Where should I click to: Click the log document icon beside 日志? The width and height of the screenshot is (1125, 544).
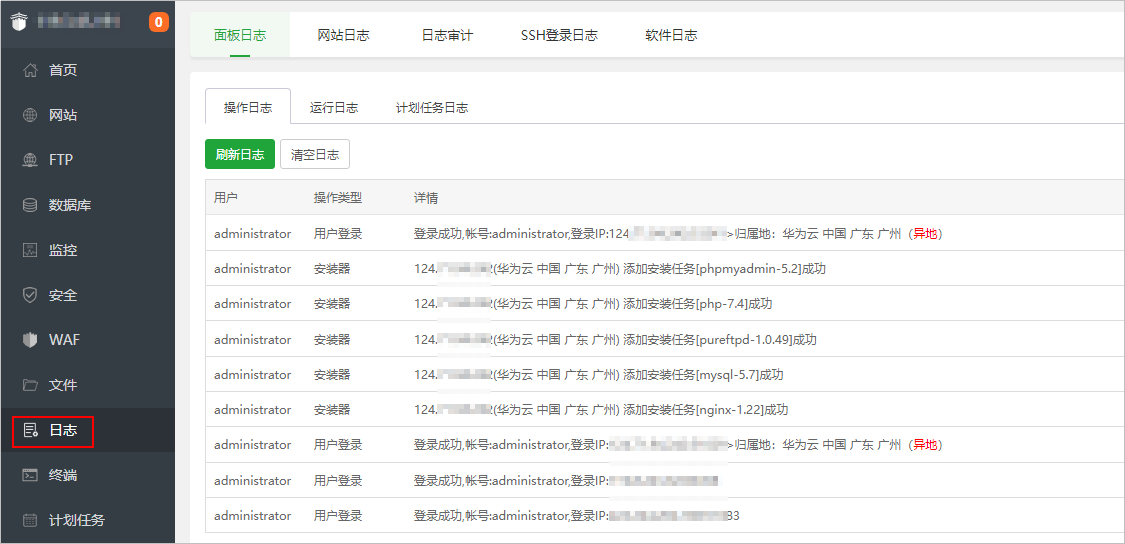(30, 431)
